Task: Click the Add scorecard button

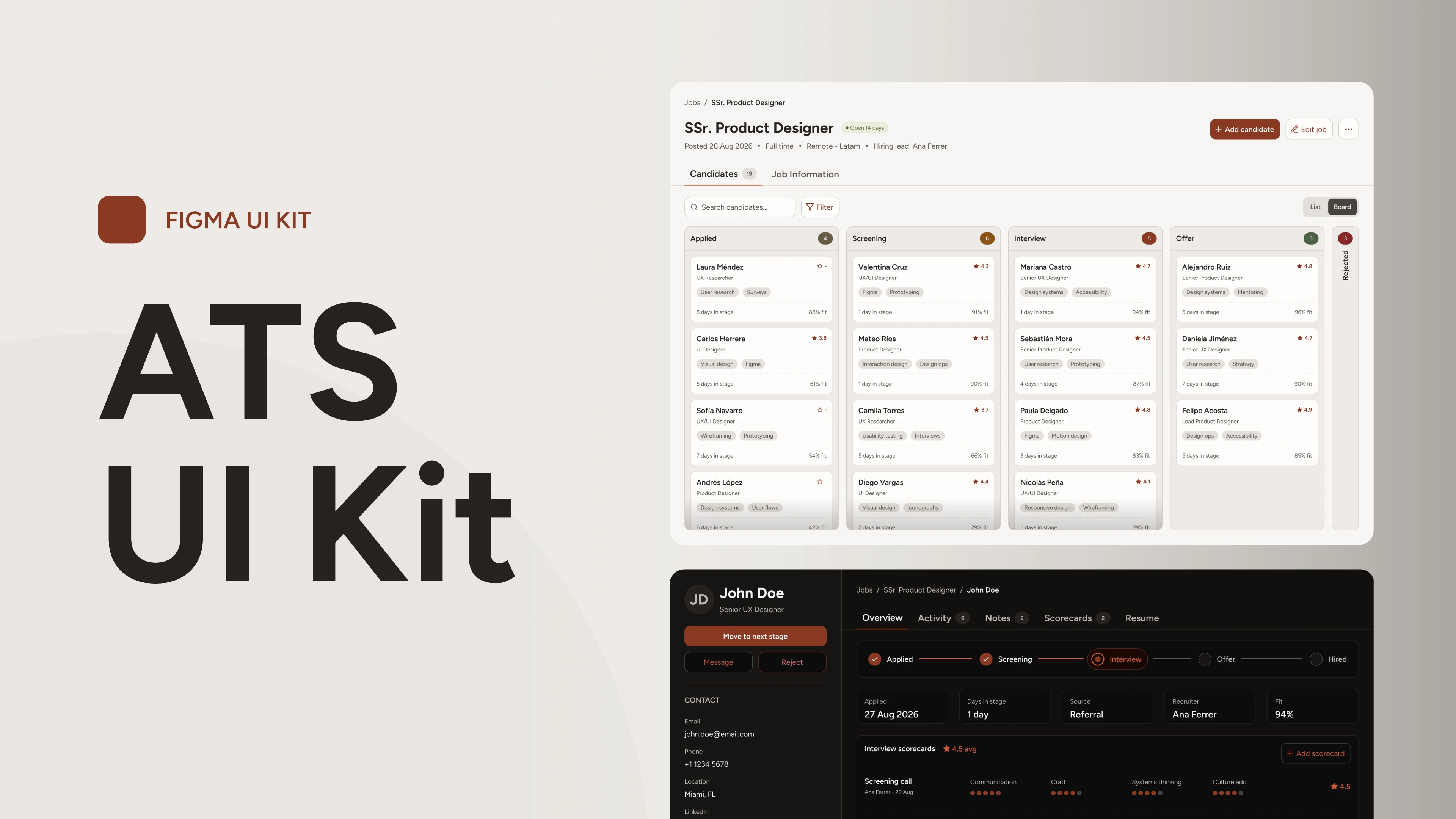Action: click(x=1316, y=753)
